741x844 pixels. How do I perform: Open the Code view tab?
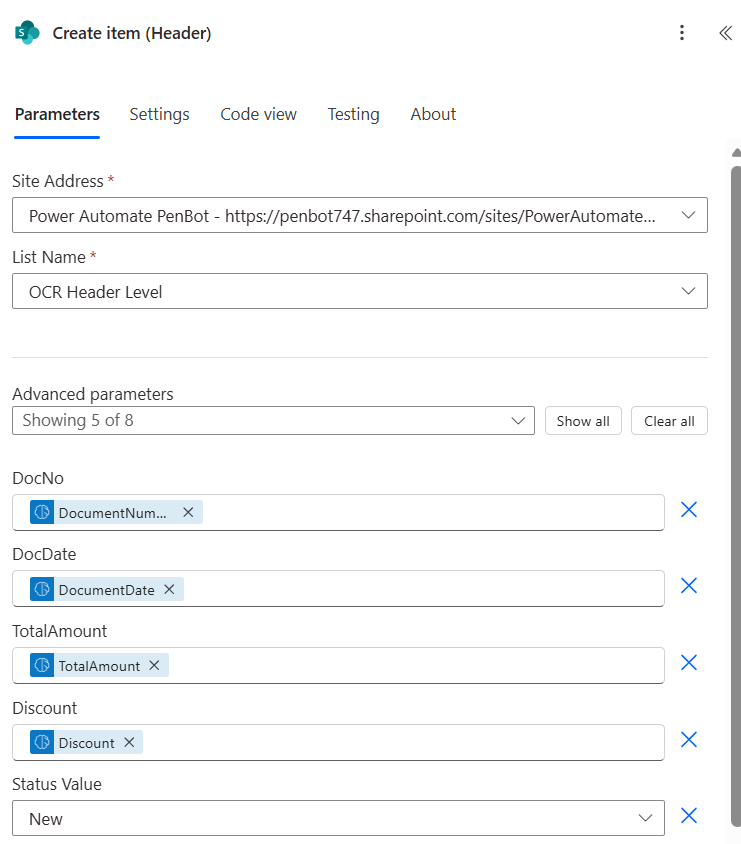coord(258,114)
